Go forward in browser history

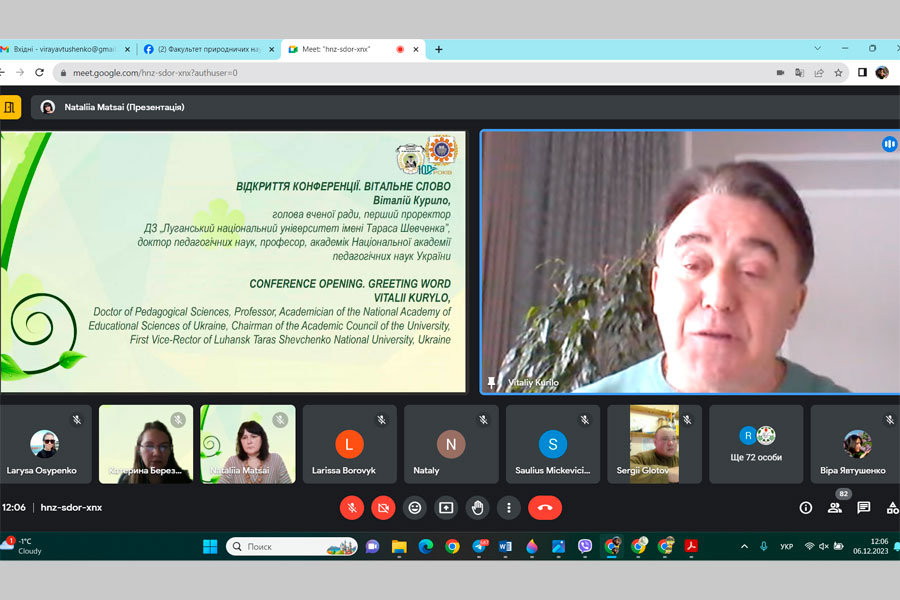20,72
